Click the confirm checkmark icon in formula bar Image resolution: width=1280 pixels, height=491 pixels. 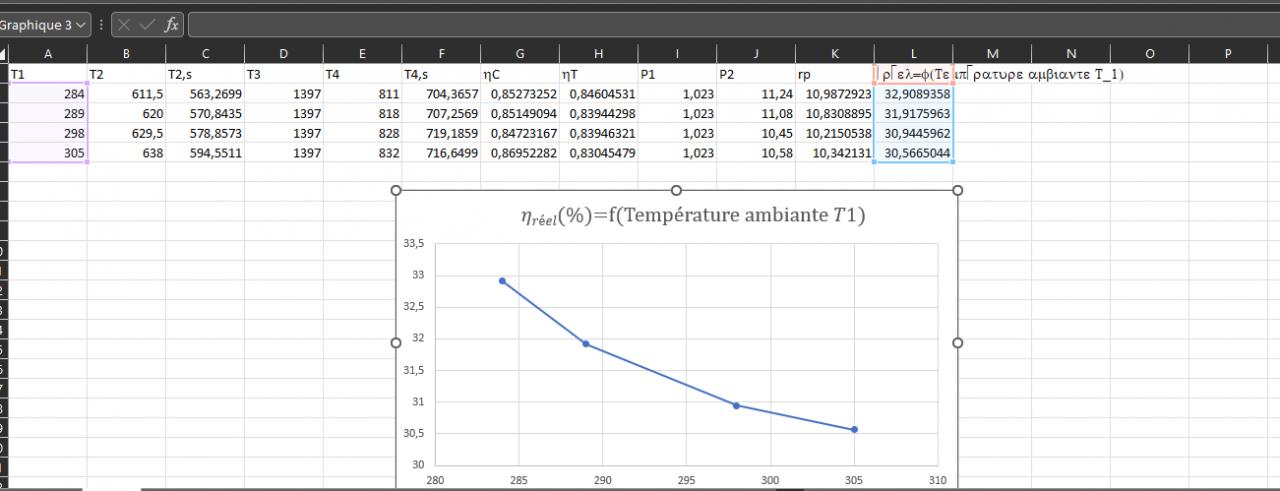click(147, 24)
